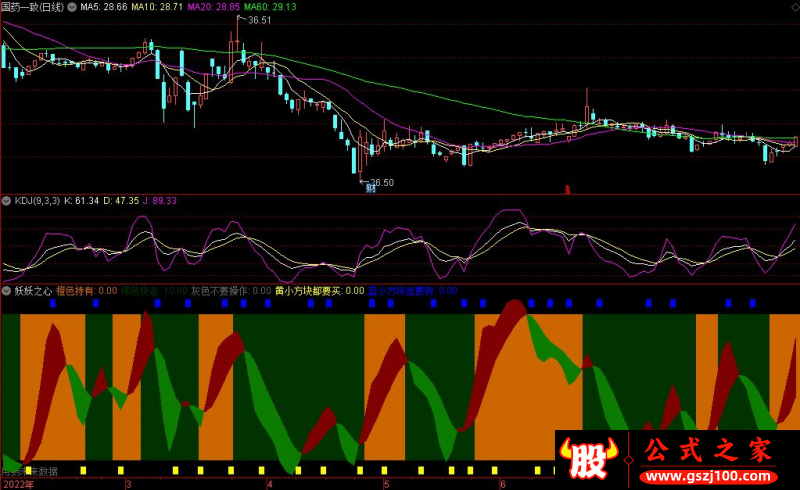Expand the 妖妖之心 indicator menu arrow
Image resolution: width=800 pixels, height=490 pixels.
click(7, 291)
